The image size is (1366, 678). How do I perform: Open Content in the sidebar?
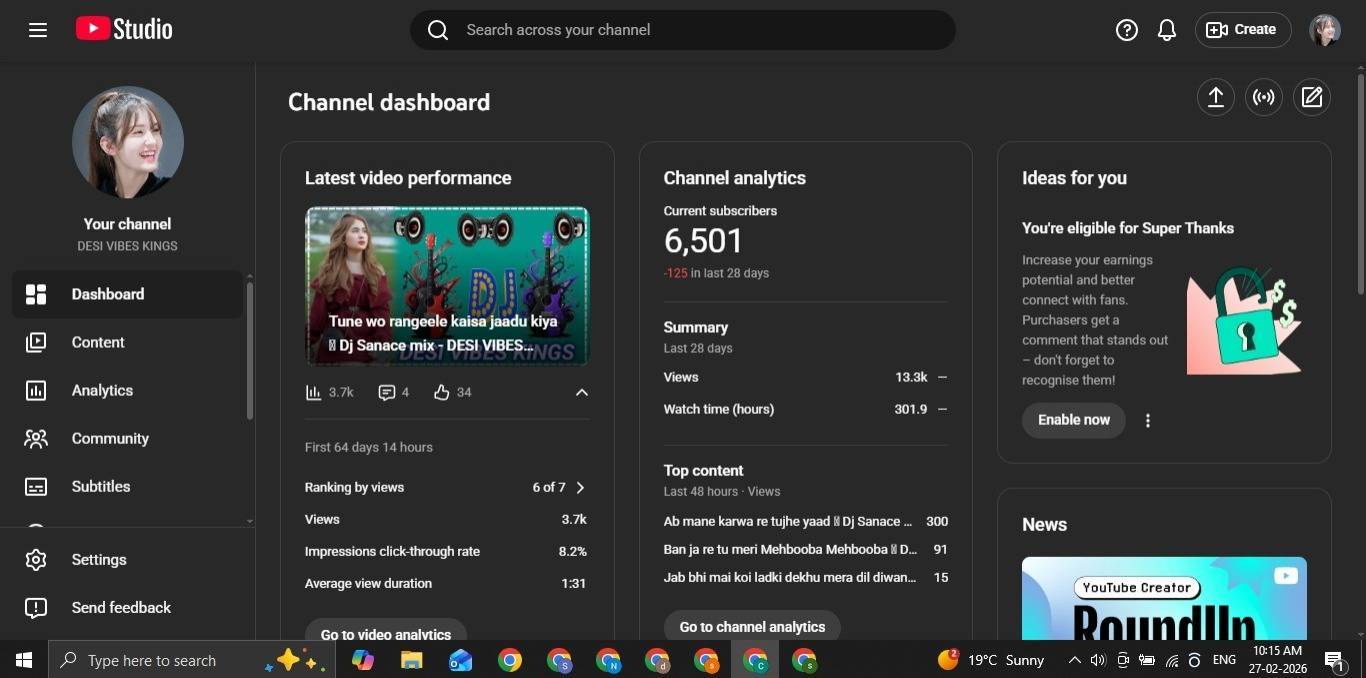click(x=98, y=342)
